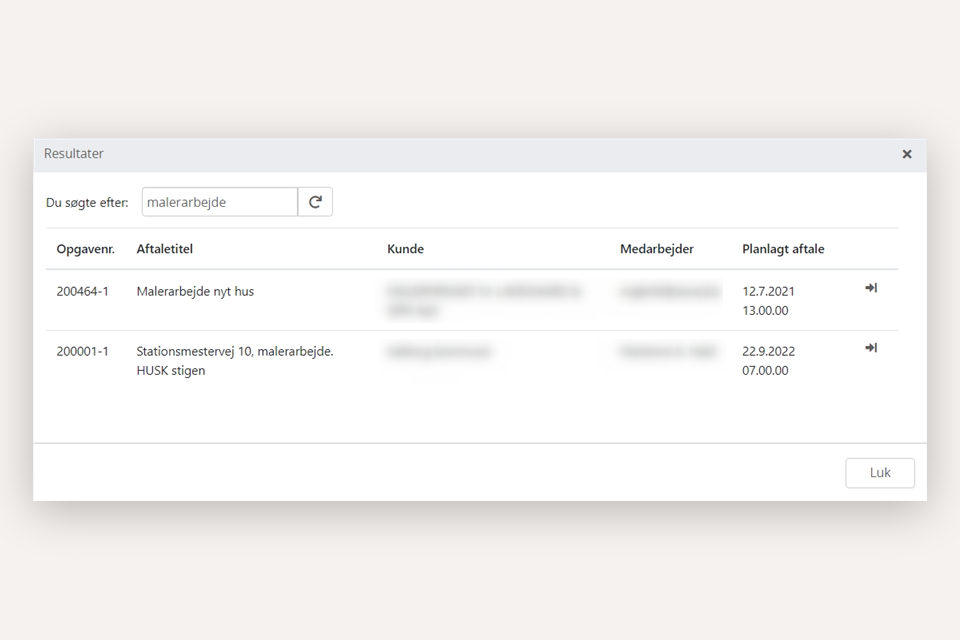Click the Du søgte efter label
The image size is (960, 640).
click(87, 203)
